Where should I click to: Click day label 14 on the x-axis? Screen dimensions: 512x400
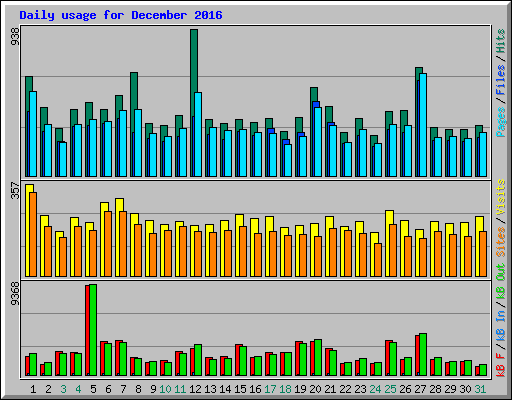coord(225,389)
